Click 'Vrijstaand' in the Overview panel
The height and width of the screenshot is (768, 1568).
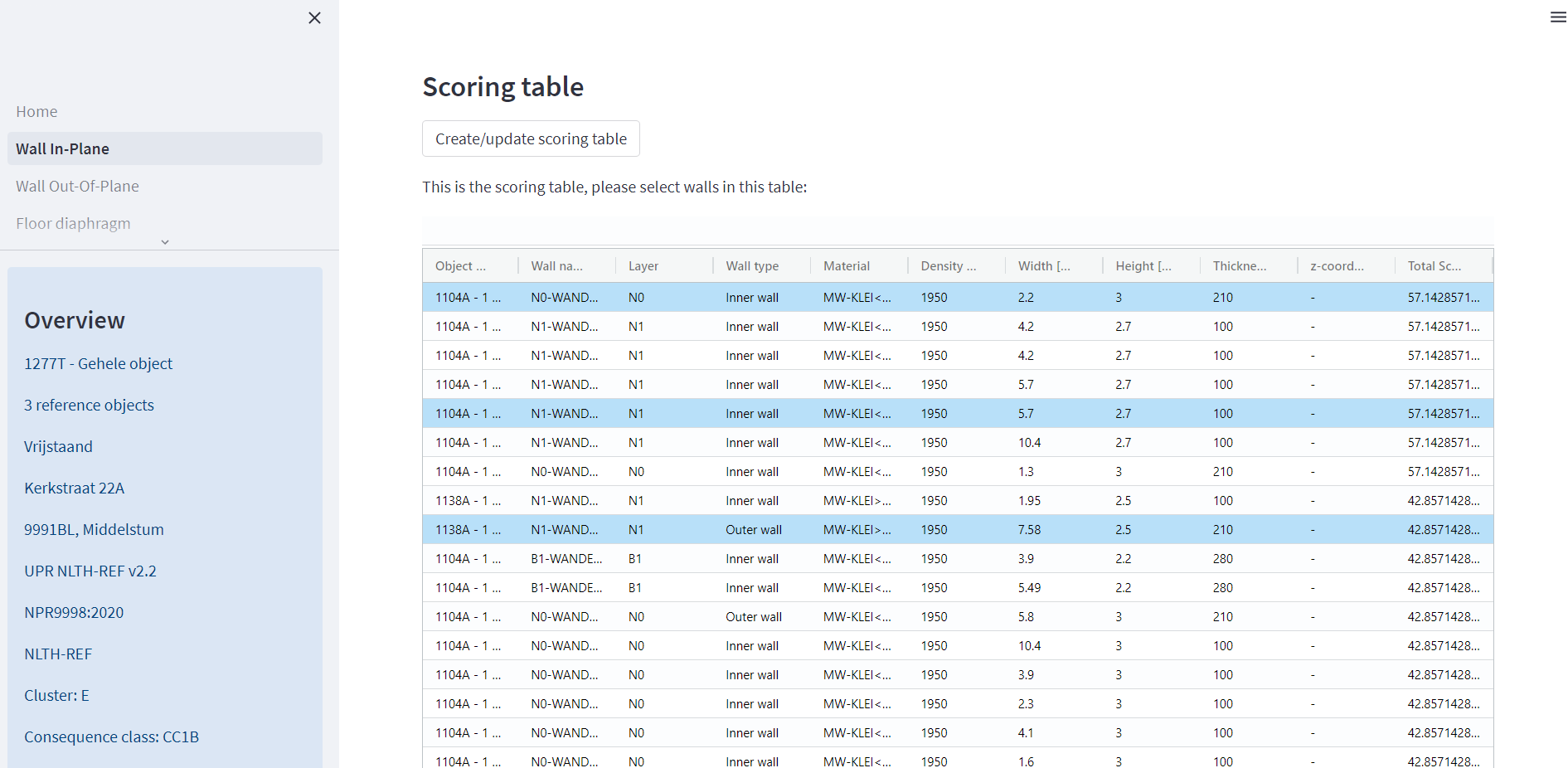click(58, 446)
